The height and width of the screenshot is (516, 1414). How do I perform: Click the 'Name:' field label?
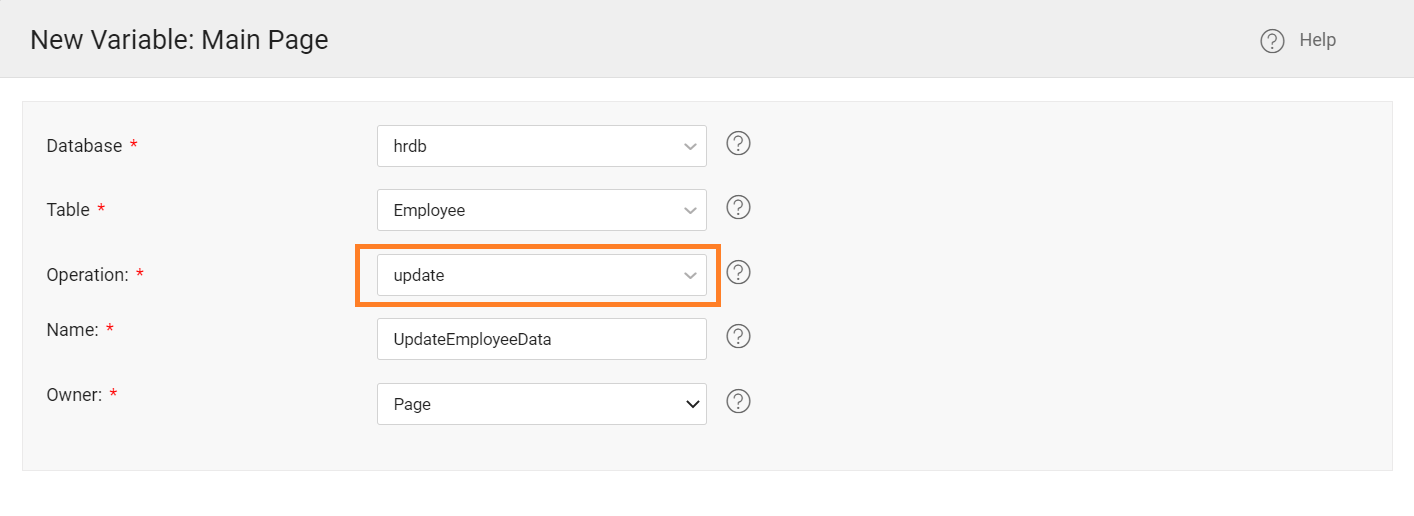pyautogui.click(x=72, y=330)
